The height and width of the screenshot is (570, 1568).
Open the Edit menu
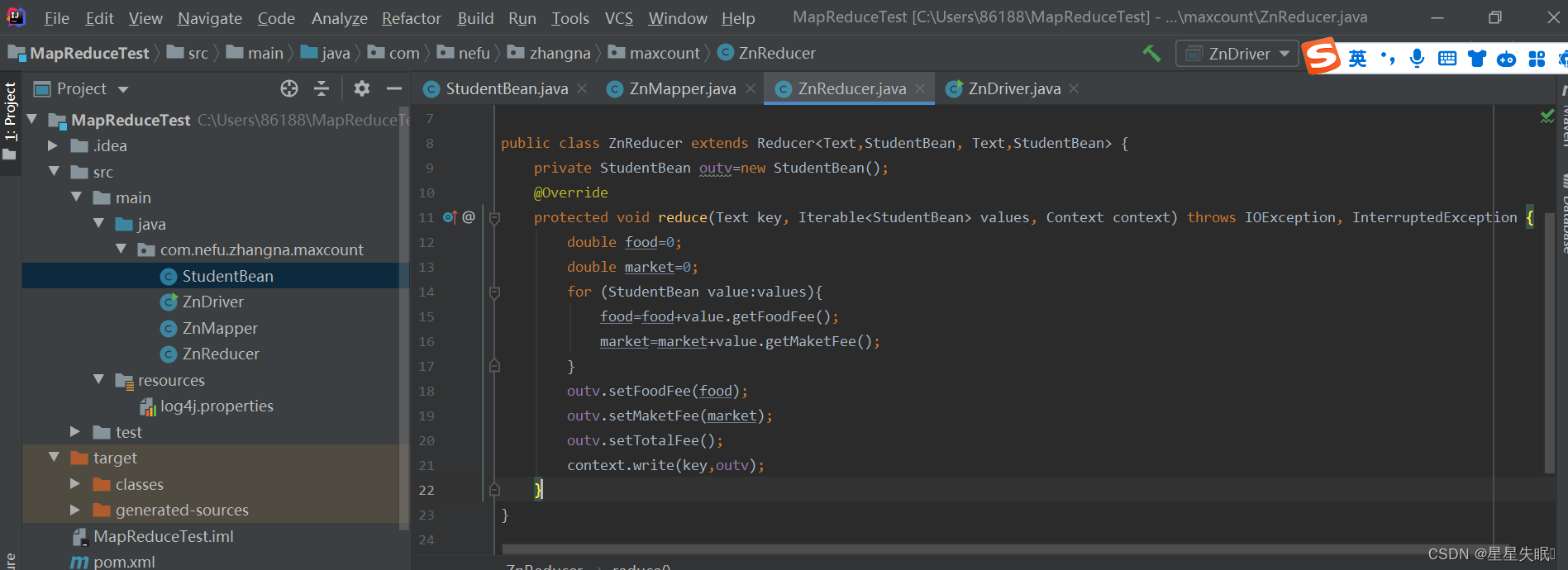coord(99,18)
